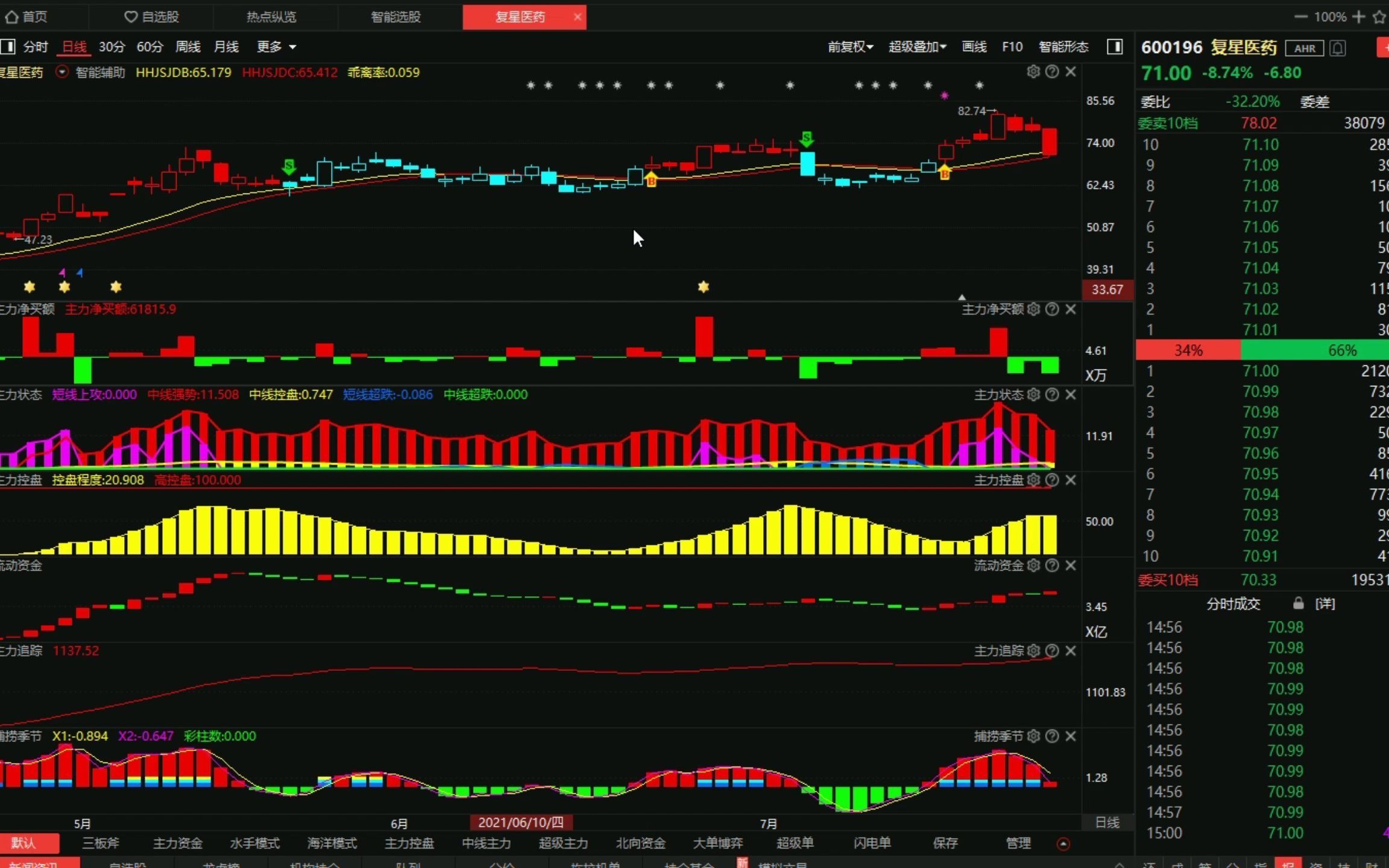
Task: Click the AHR badge next to 复星医药
Action: [x=1304, y=48]
